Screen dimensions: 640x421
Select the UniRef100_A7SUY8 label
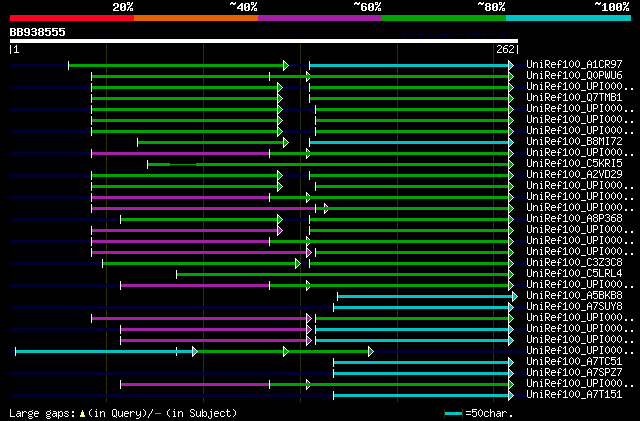(574, 307)
